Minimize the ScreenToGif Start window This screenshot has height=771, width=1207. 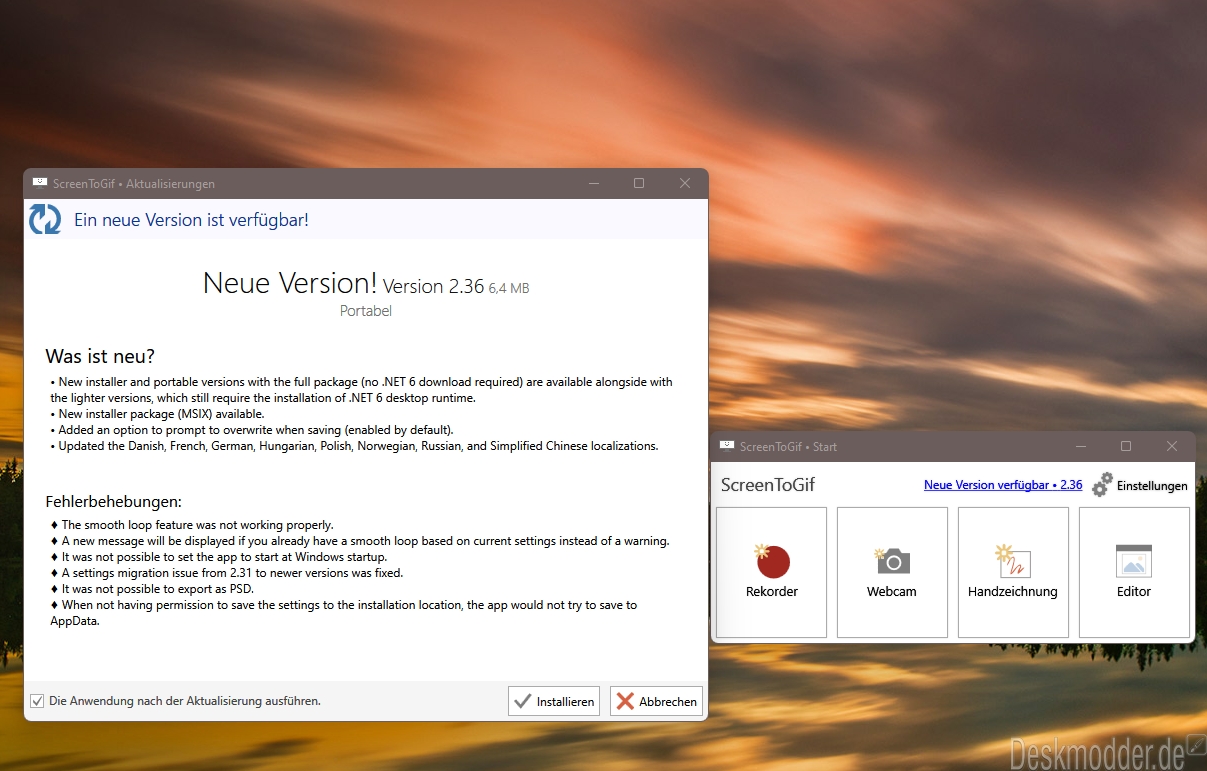coord(1081,446)
